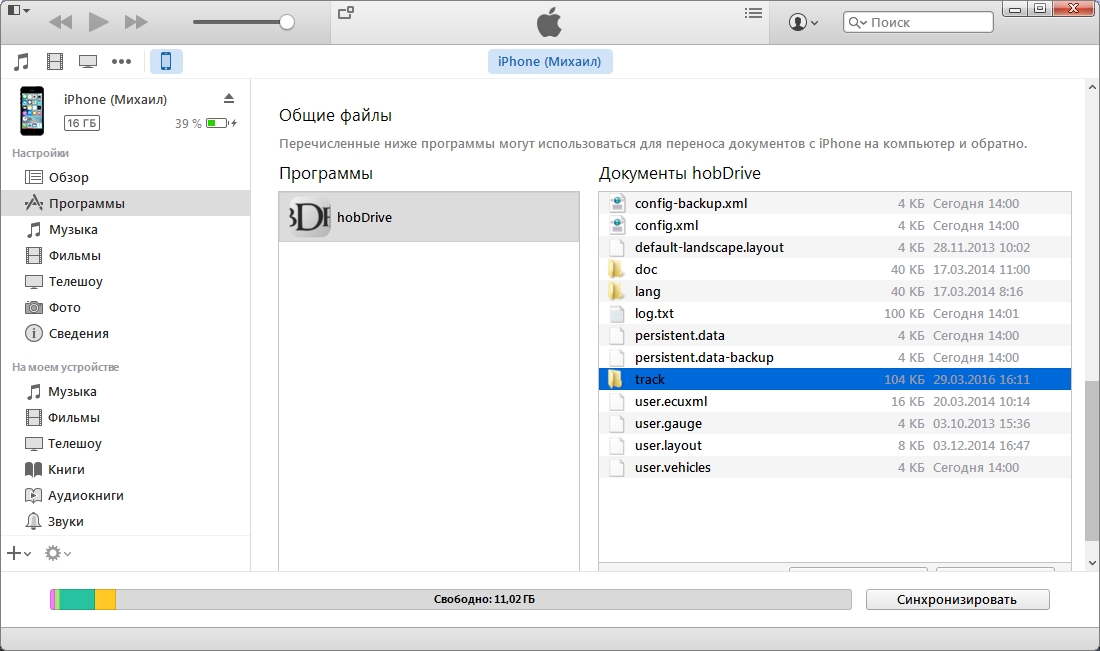The height and width of the screenshot is (651, 1100).
Task: Click the iPhone (Михаил) tab
Action: pyautogui.click(x=549, y=62)
